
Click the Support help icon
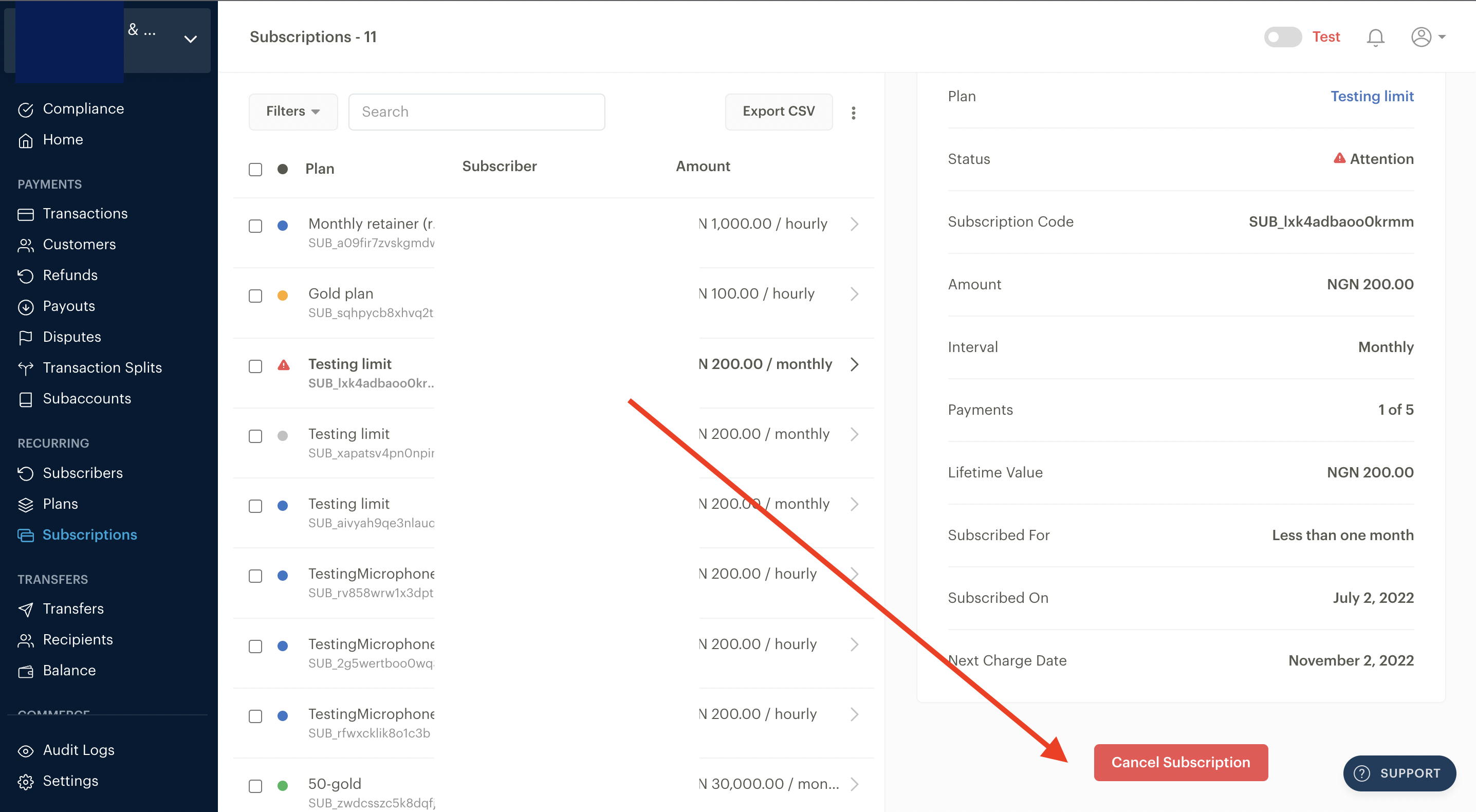tap(1361, 773)
